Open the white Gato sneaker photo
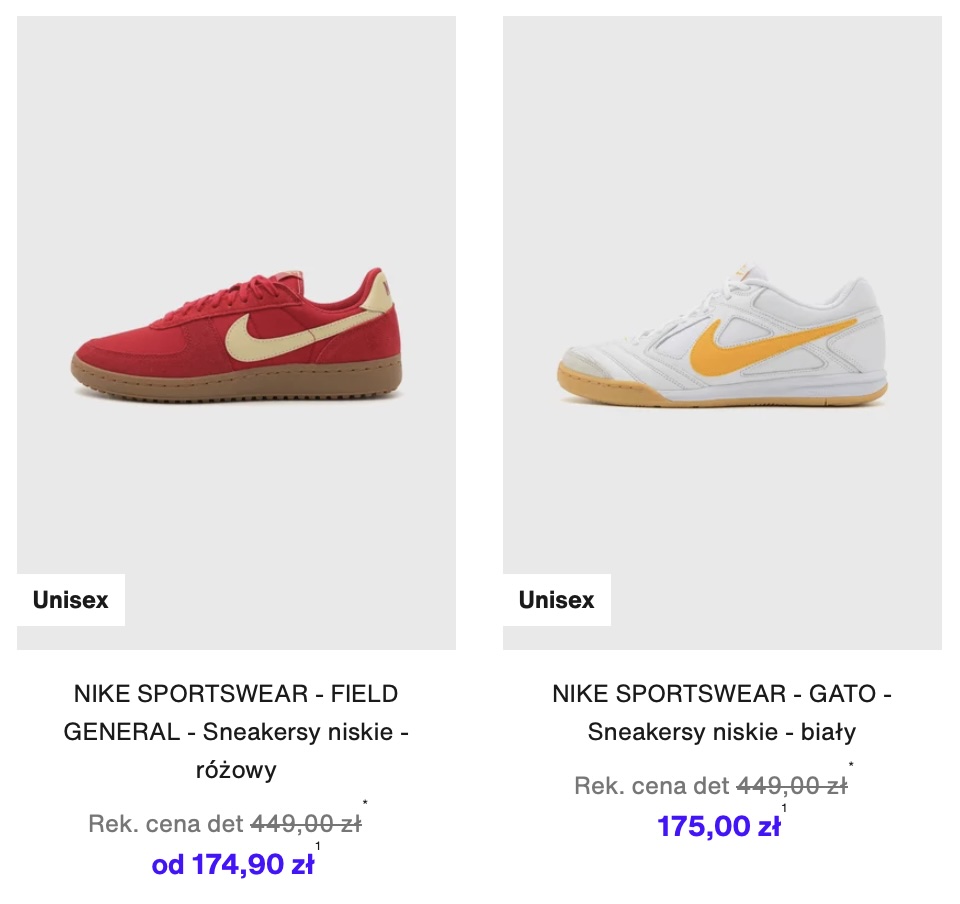 [x=722, y=332]
